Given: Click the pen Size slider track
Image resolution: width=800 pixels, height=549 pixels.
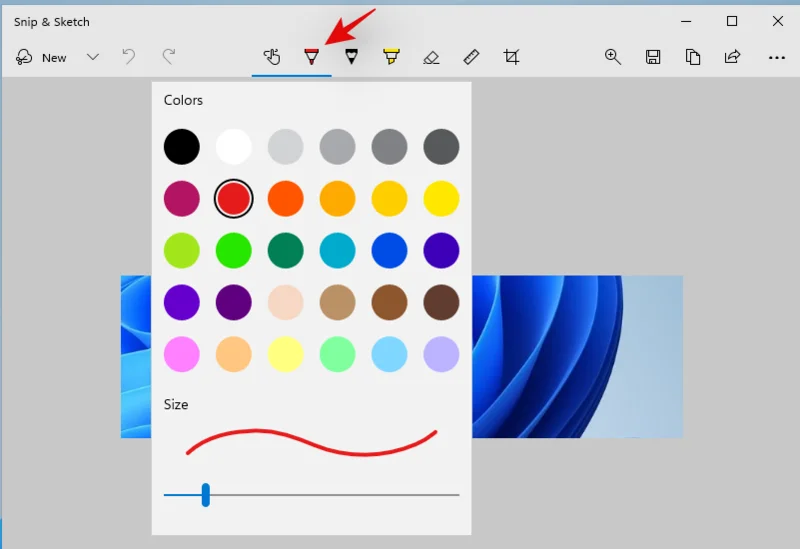Looking at the screenshot, I should 311,495.
